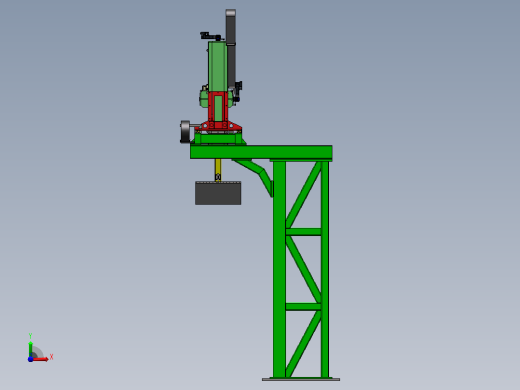Select the tall black belt guard at the top
Screen dimensions: 520x390
coord(231,48)
